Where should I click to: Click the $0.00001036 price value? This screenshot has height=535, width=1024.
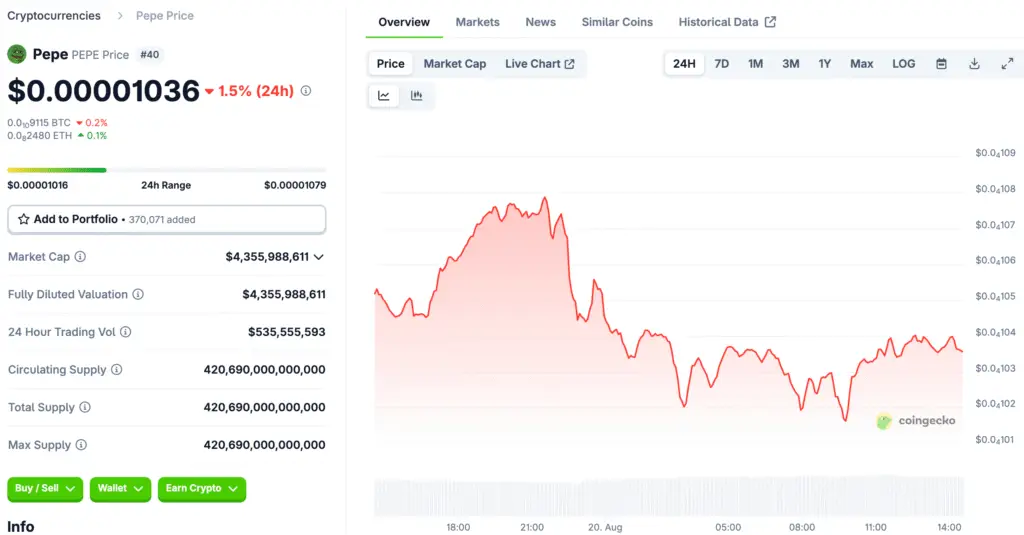click(x=103, y=91)
